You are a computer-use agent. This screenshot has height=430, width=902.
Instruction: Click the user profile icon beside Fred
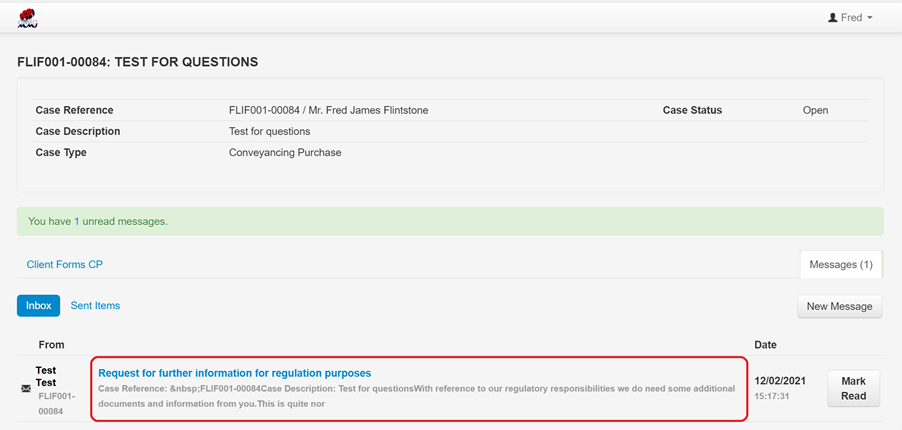pos(832,18)
